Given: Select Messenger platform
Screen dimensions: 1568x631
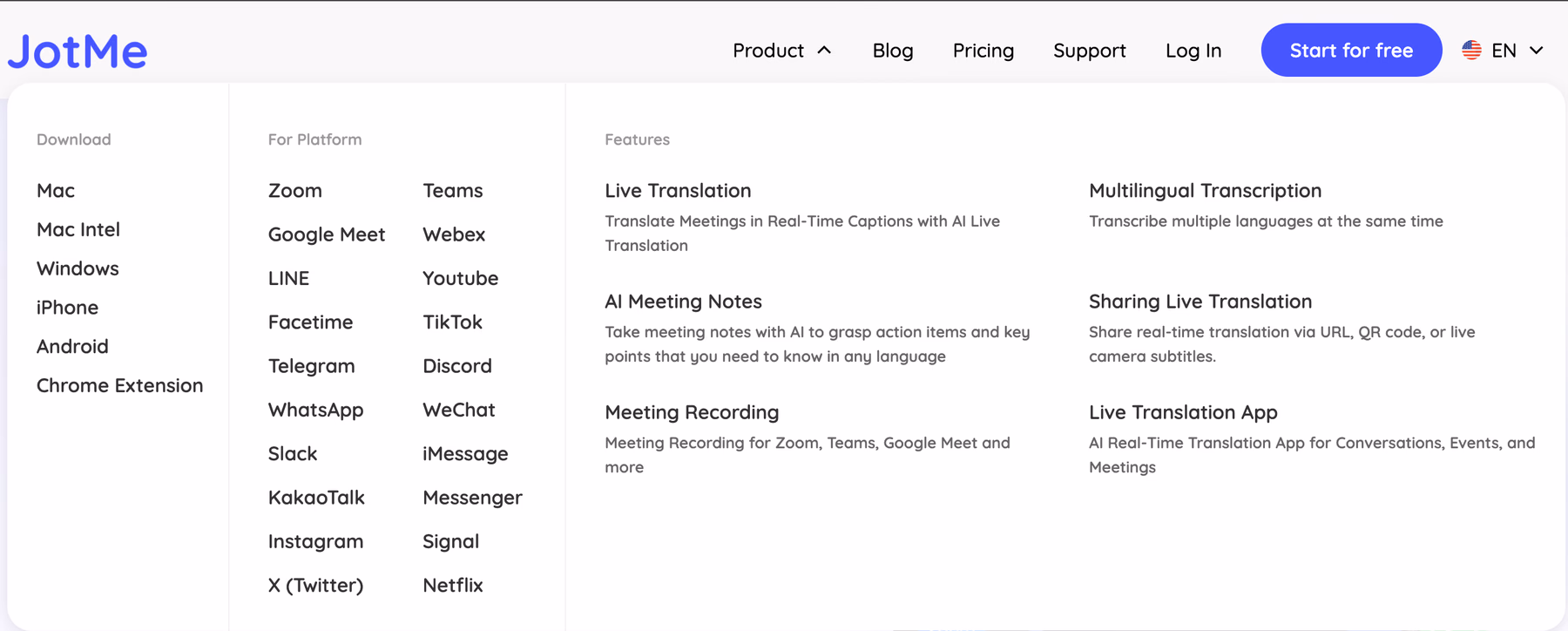Looking at the screenshot, I should click(472, 498).
